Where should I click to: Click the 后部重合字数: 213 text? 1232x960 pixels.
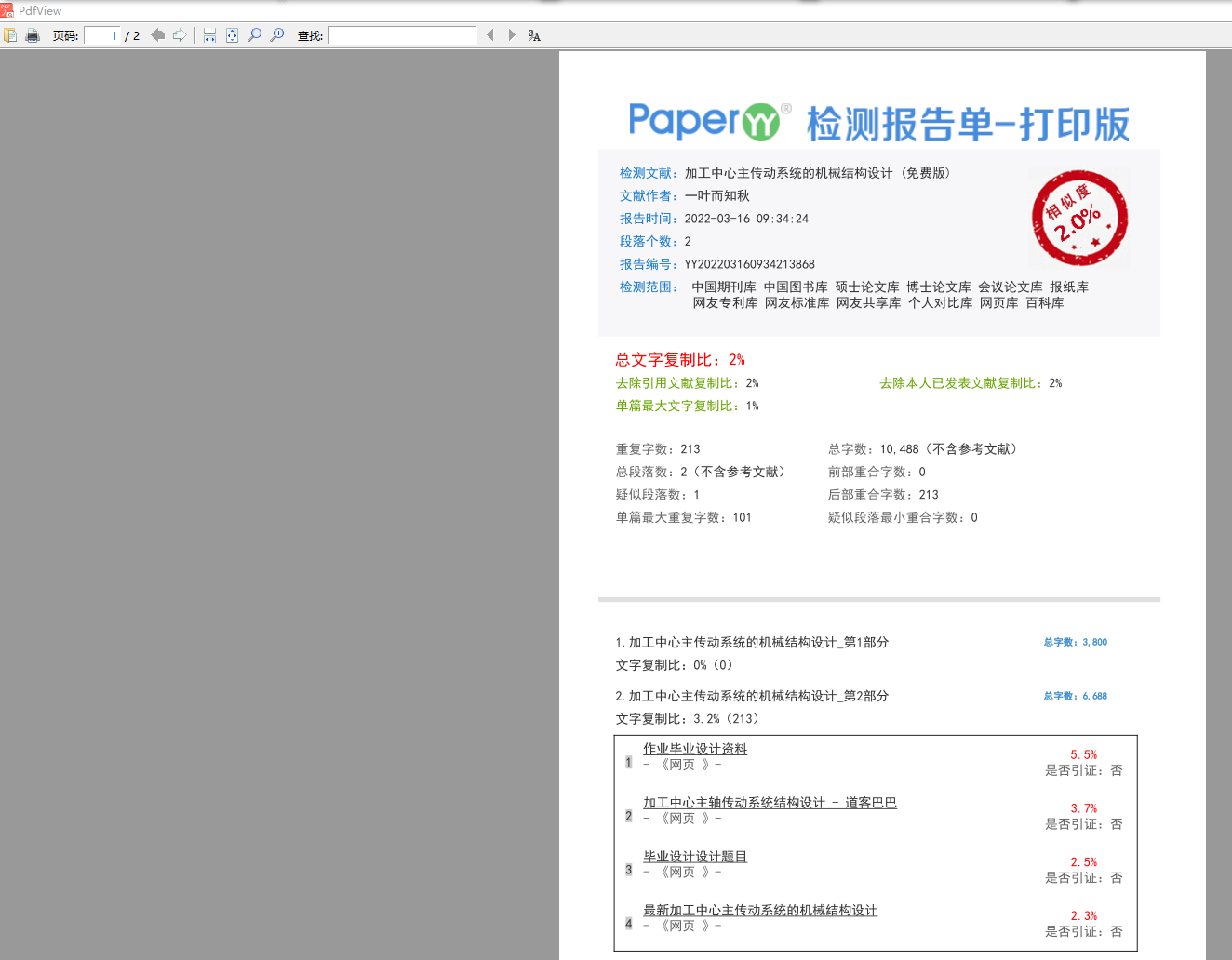(883, 495)
